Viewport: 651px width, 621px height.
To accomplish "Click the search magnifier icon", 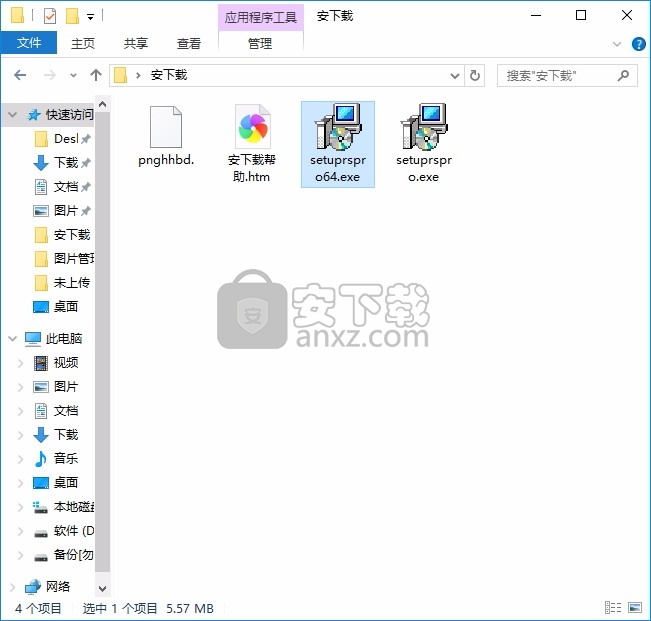I will click(x=623, y=76).
